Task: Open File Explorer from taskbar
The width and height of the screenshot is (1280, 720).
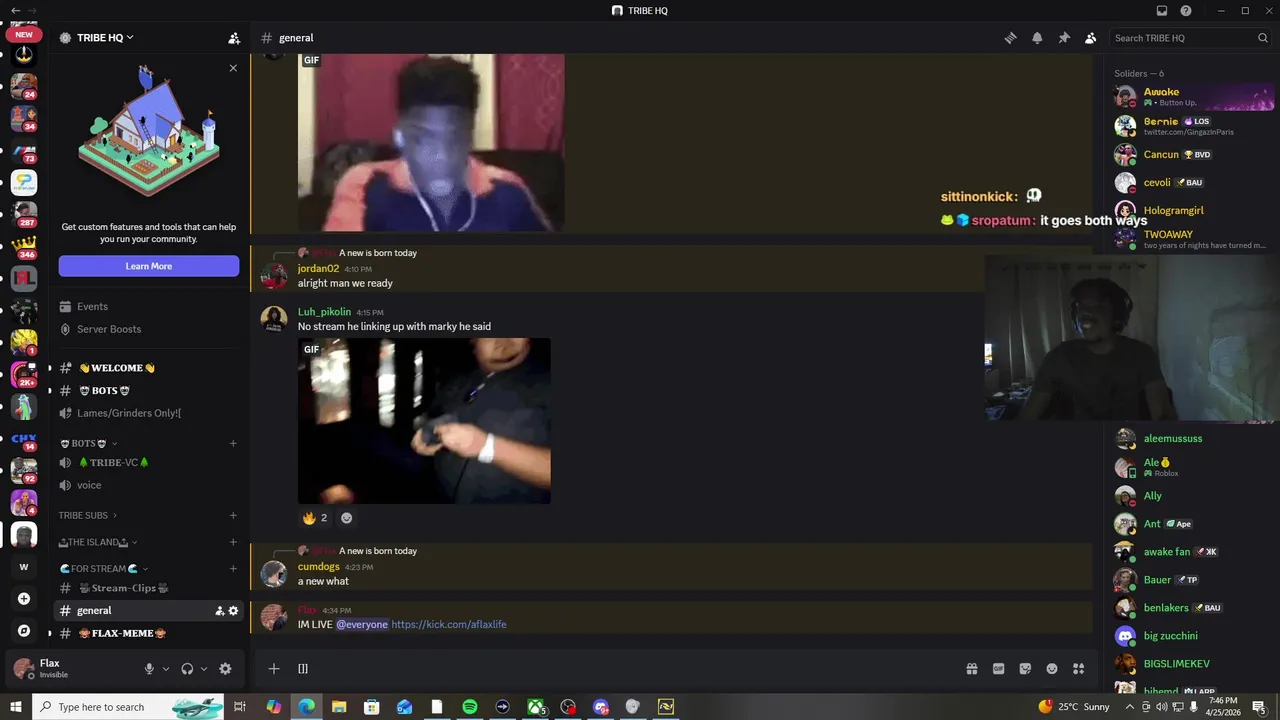Action: [x=339, y=707]
